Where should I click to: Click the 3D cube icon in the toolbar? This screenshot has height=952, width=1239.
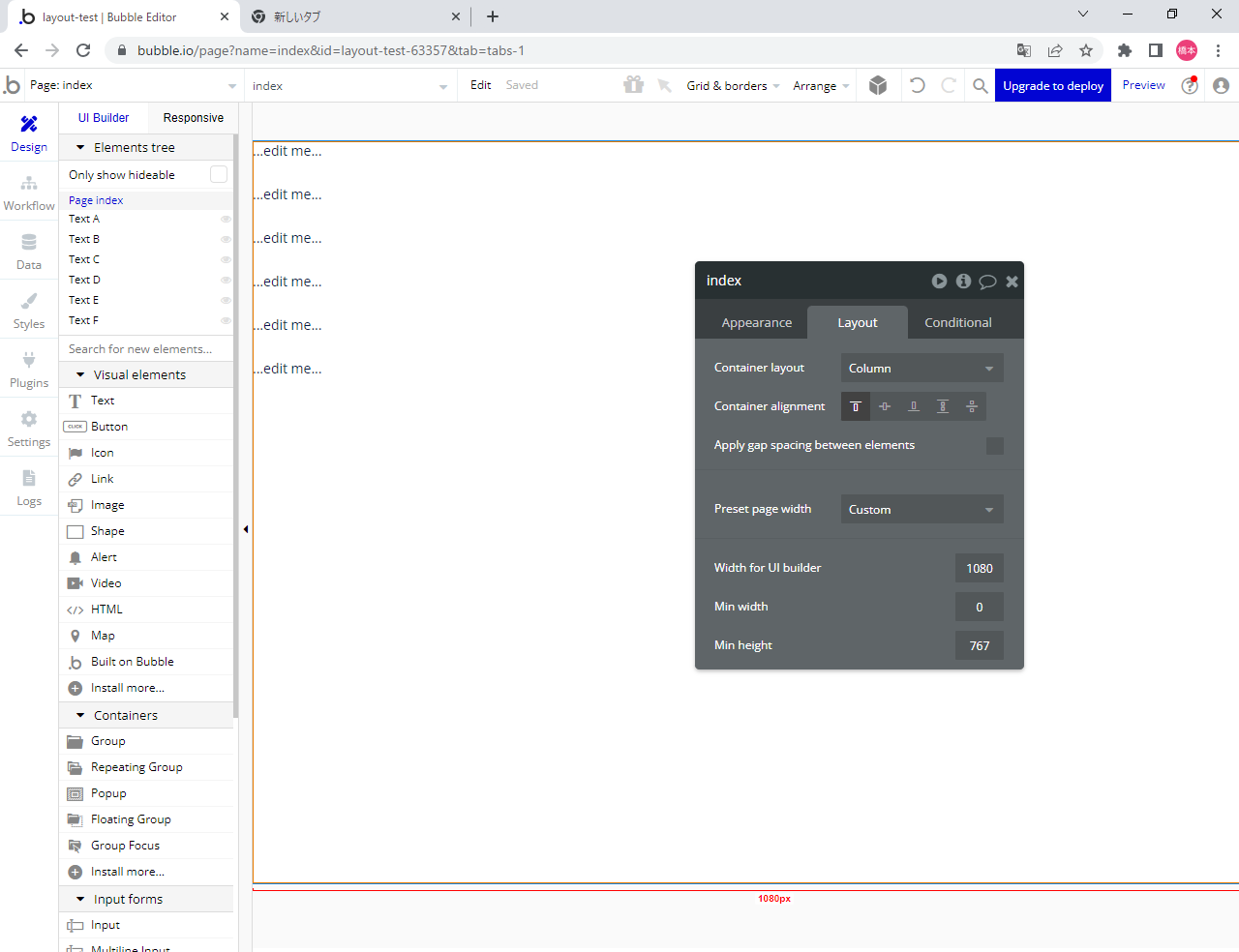click(878, 85)
